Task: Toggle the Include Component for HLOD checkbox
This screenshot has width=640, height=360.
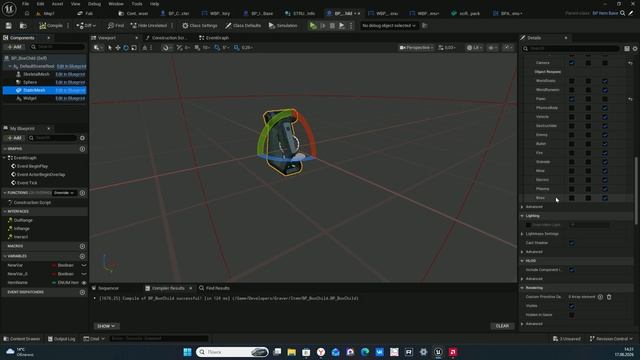Action: point(572,270)
